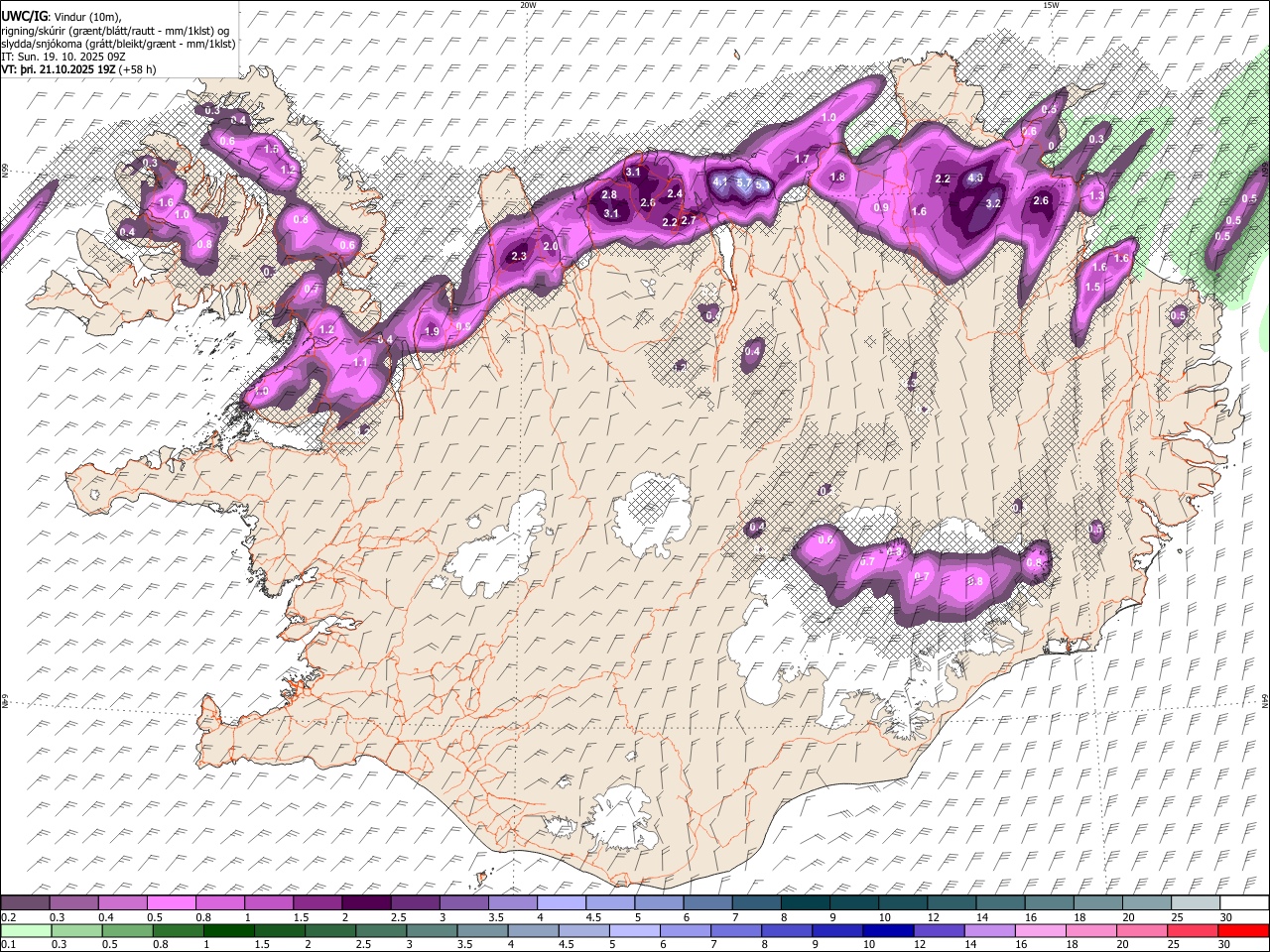This screenshot has width=1270, height=952.
Task: Click the 2.8 value on the map
Action: [609, 195]
